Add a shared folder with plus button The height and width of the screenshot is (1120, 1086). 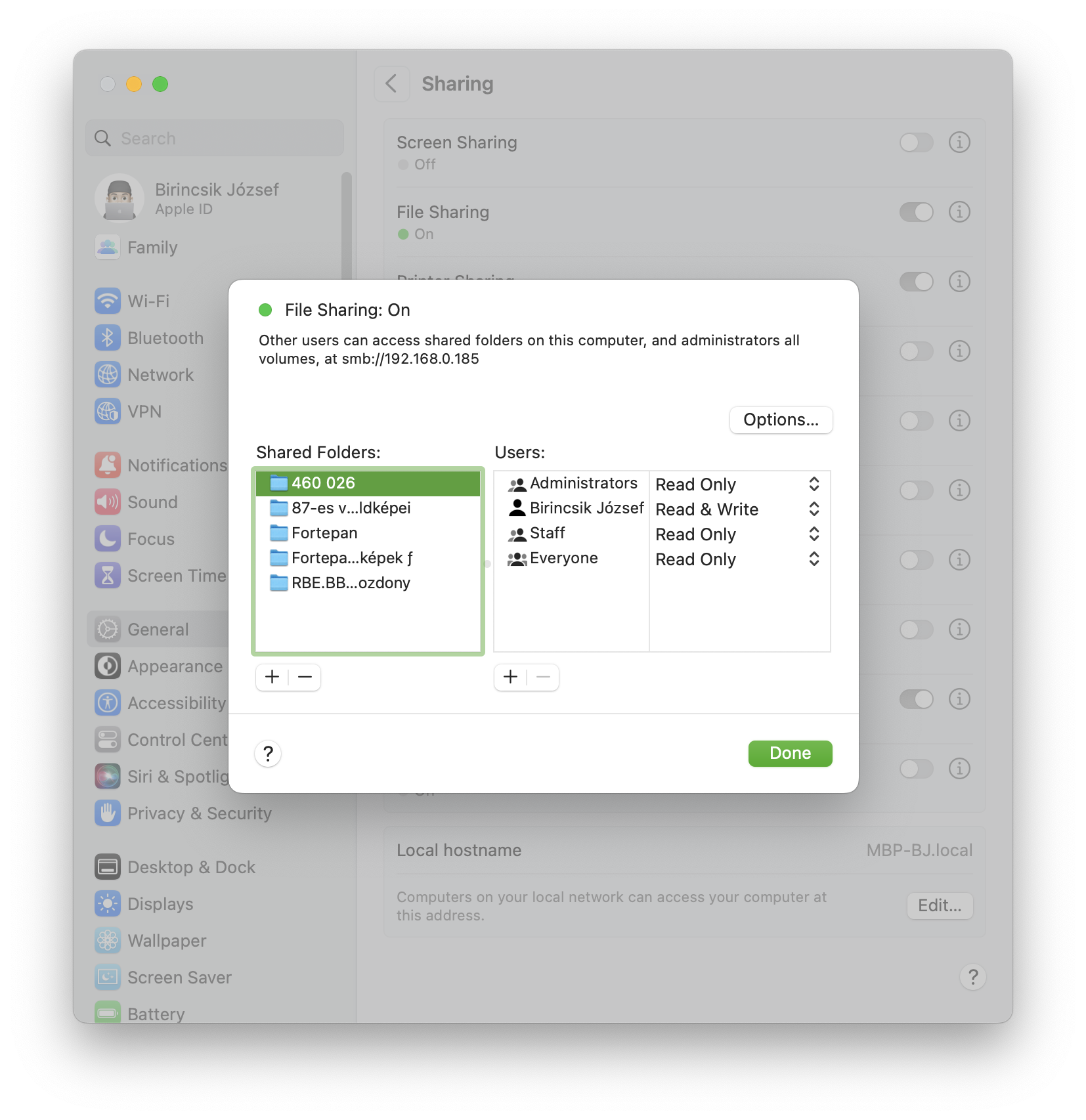[x=272, y=677]
